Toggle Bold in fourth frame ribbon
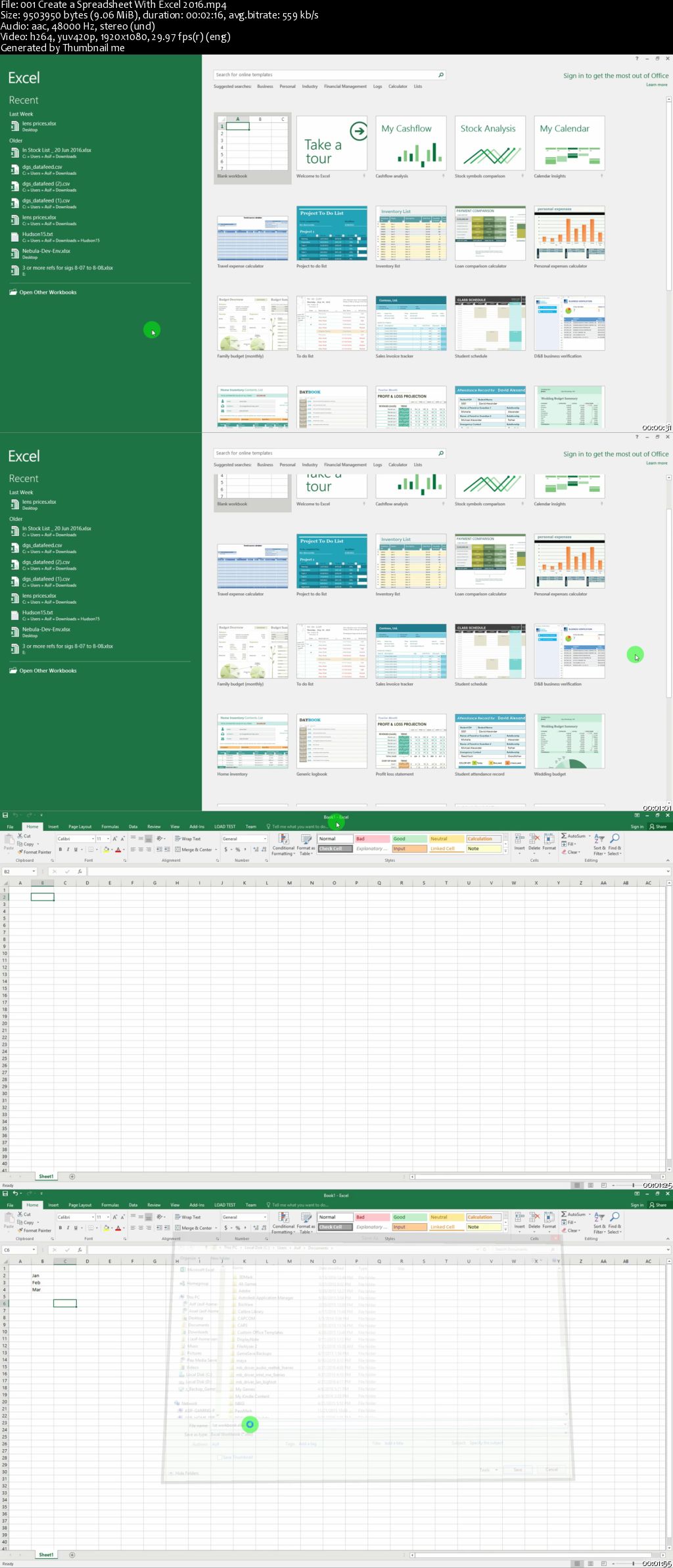 click(x=60, y=1228)
